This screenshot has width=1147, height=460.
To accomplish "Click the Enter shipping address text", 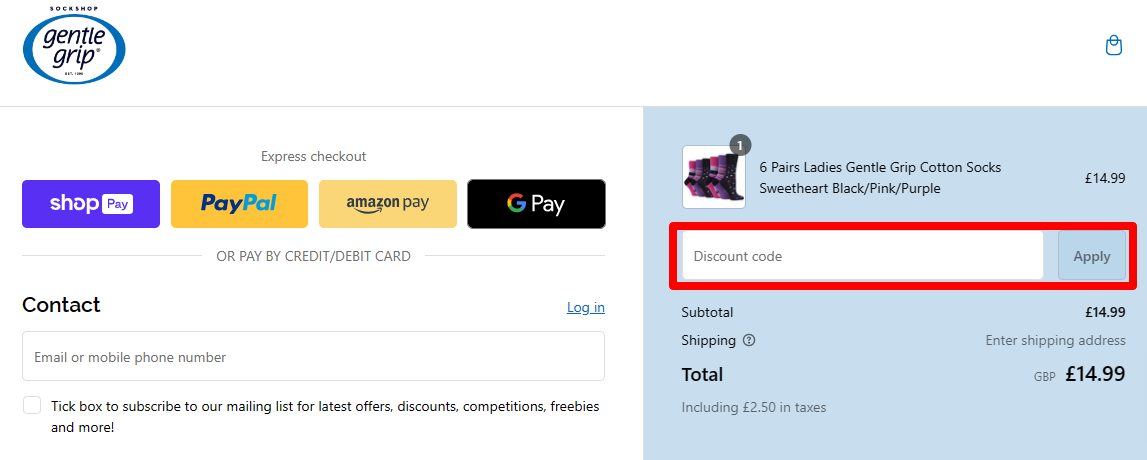I will coord(1055,340).
